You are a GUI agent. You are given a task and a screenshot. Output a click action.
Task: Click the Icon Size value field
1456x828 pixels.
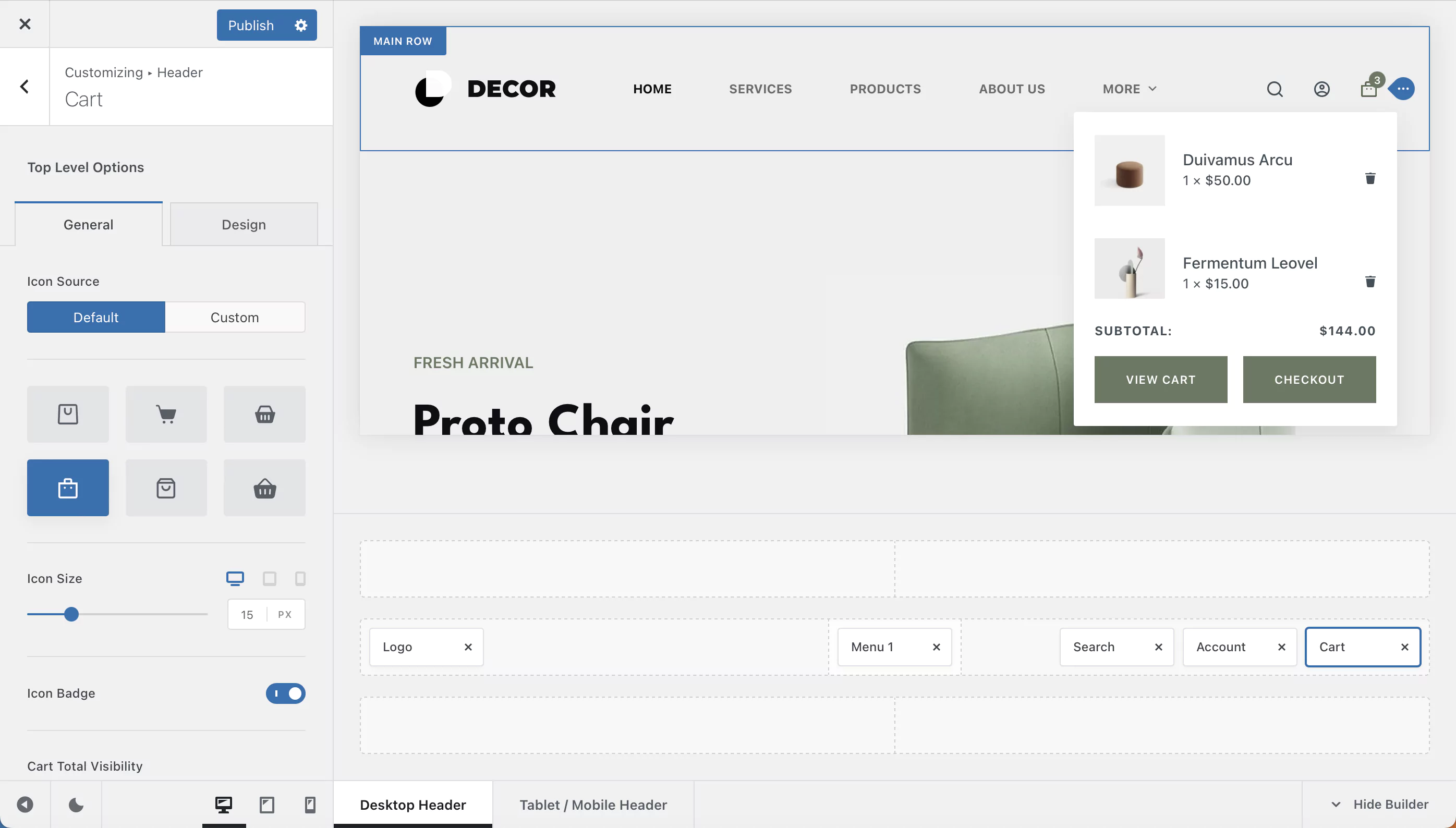click(247, 615)
